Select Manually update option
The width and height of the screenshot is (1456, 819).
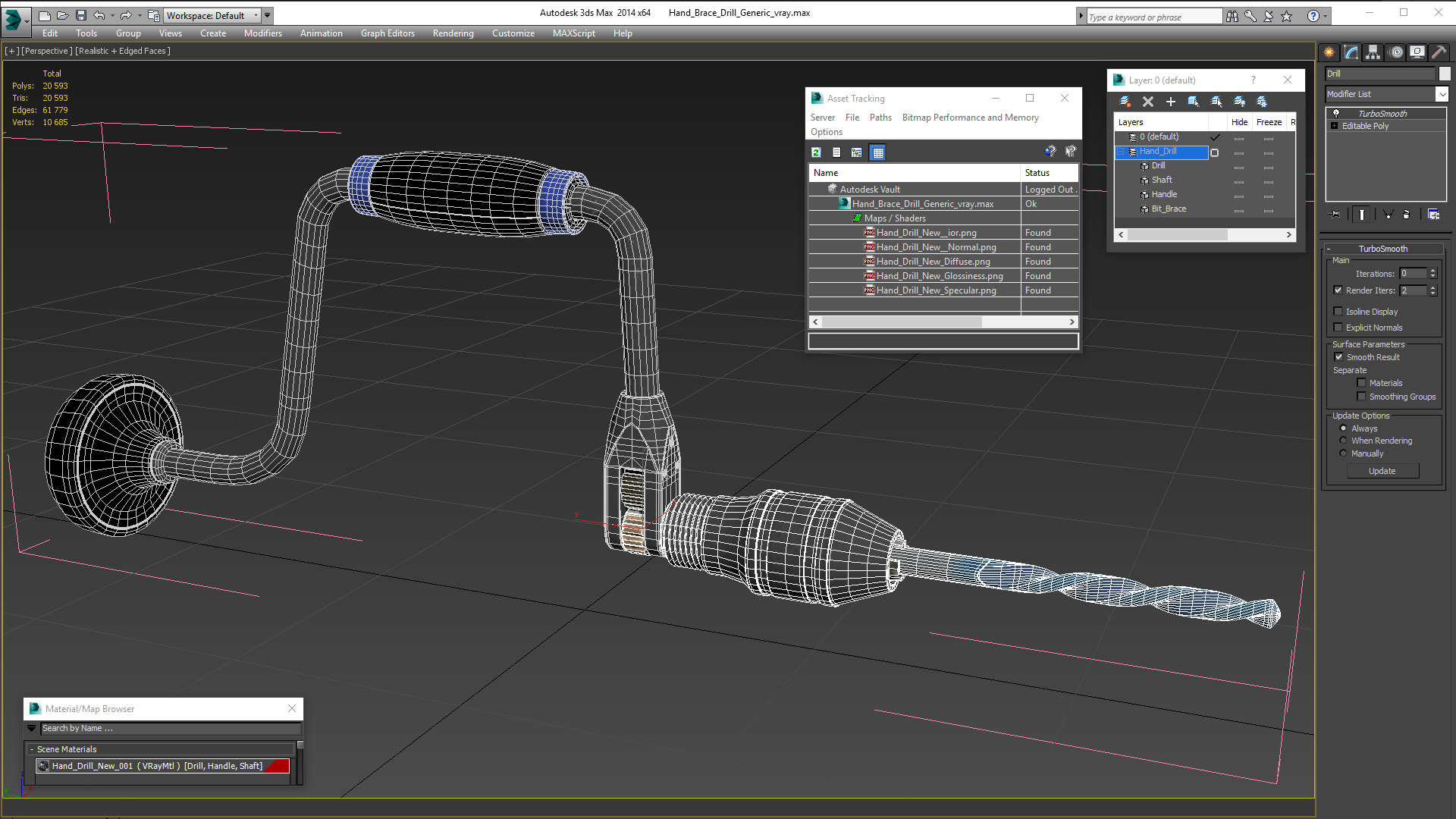click(x=1343, y=453)
